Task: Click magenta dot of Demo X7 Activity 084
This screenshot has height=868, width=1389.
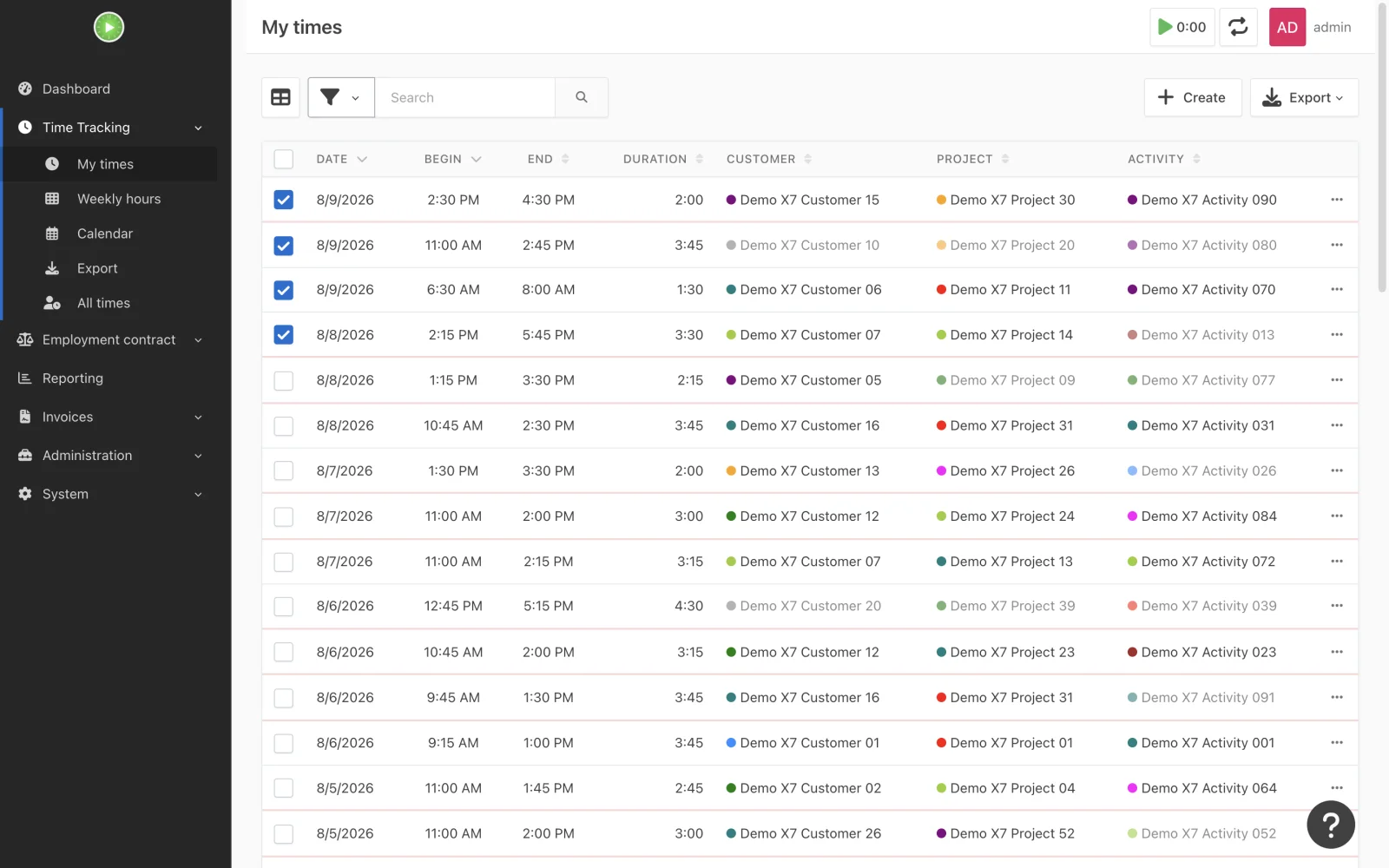Action: pyautogui.click(x=1132, y=516)
